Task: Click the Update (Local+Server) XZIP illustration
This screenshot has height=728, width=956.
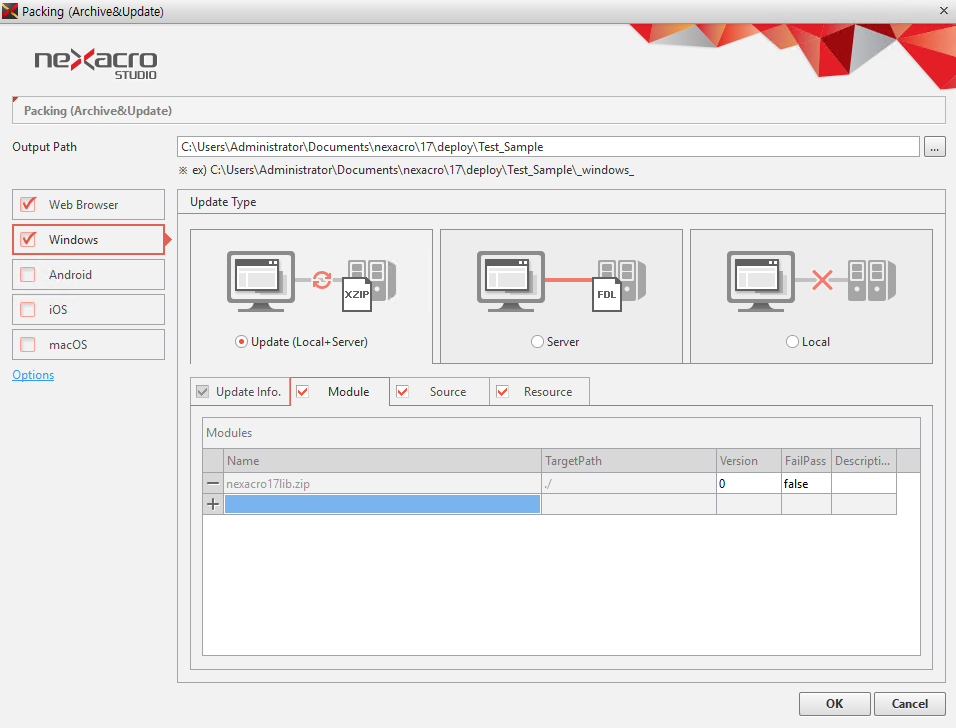Action: (x=311, y=281)
